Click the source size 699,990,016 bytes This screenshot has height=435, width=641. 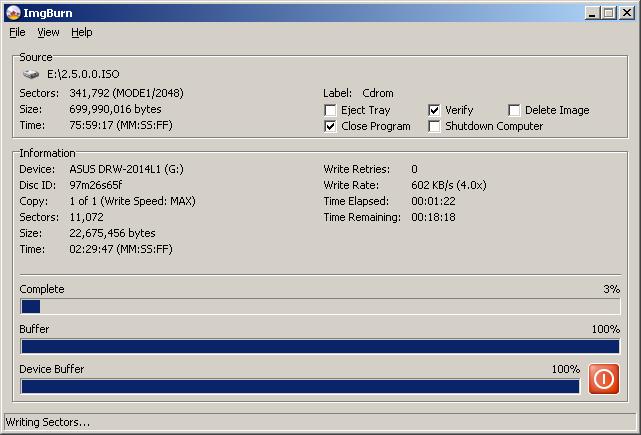coord(115,109)
